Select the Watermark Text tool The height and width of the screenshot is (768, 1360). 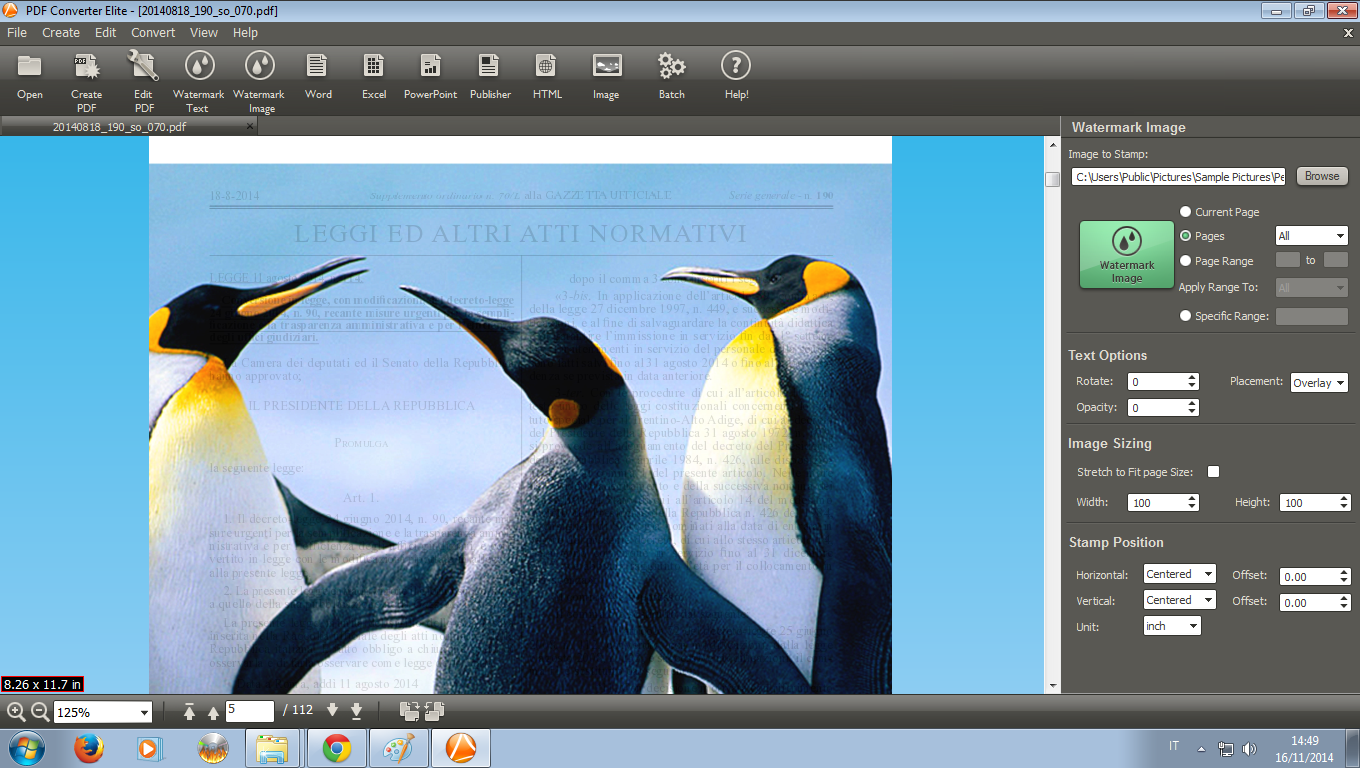198,68
